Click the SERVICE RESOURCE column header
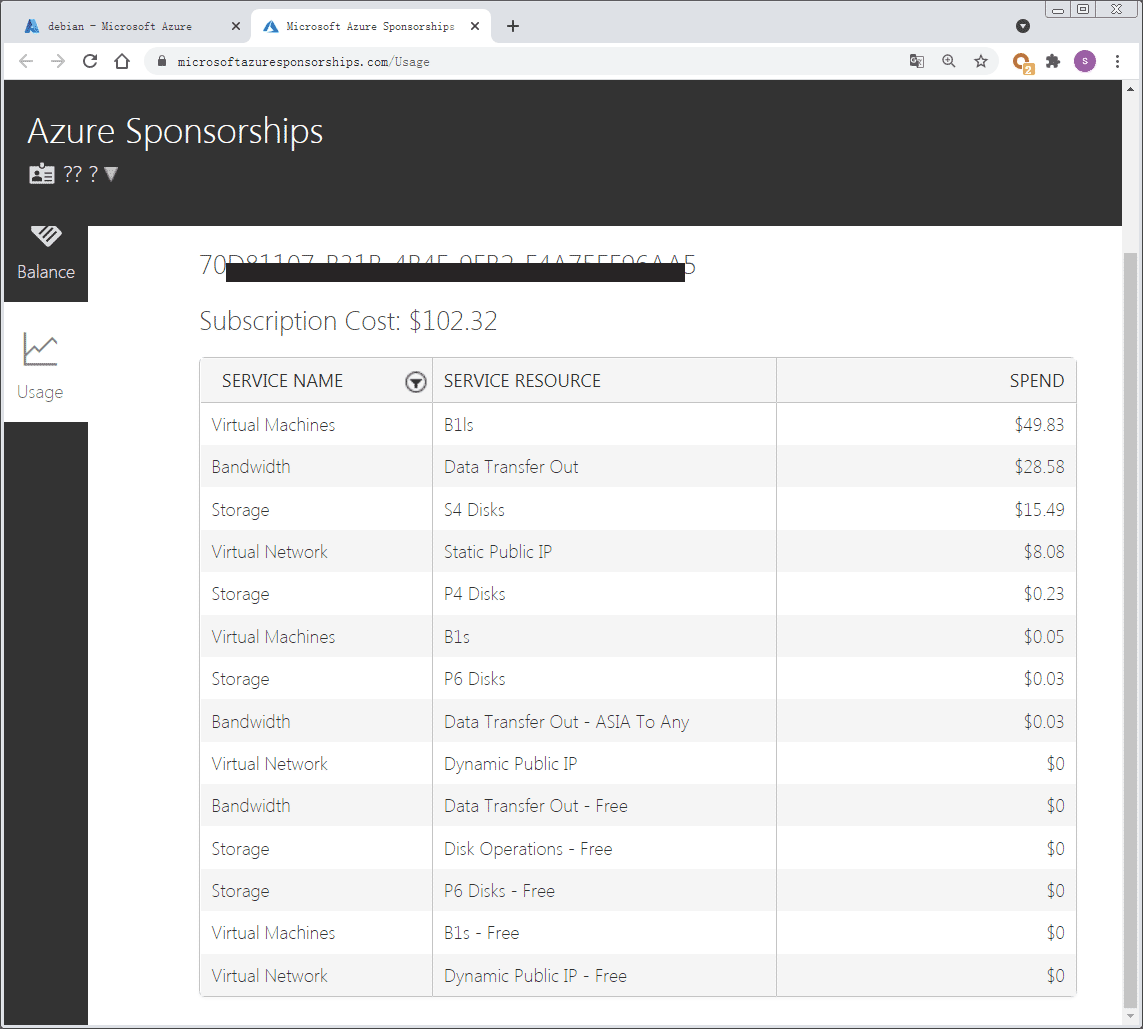The height and width of the screenshot is (1029, 1143). pos(522,381)
